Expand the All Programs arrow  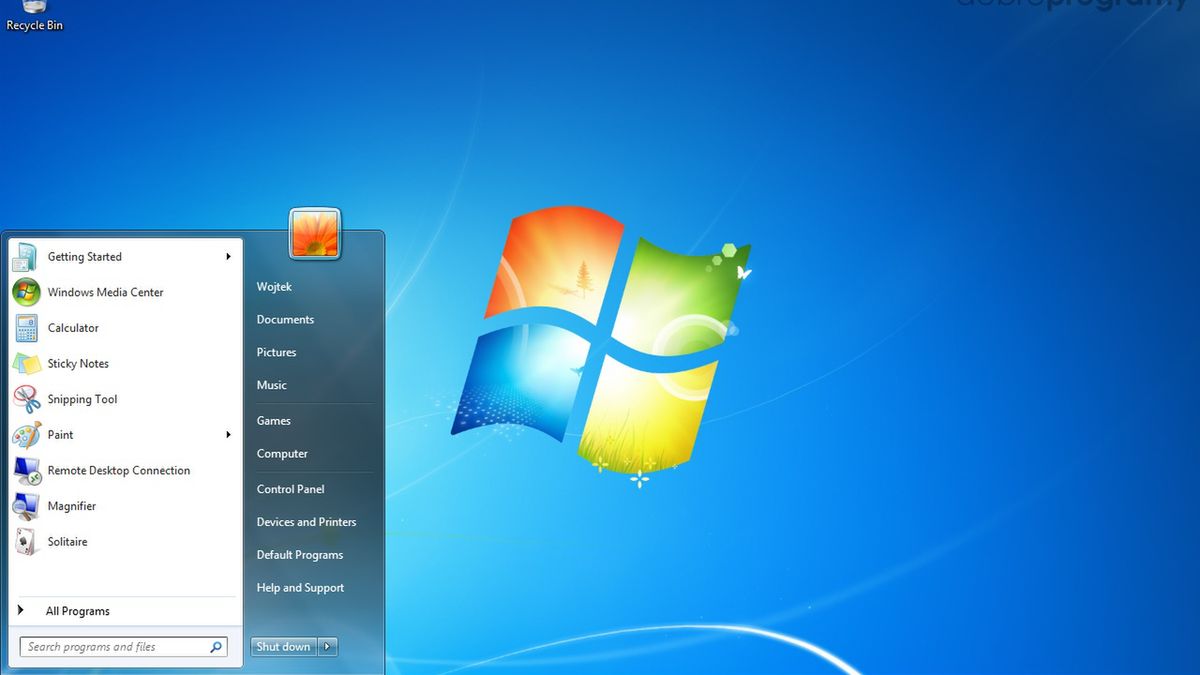pyautogui.click(x=21, y=610)
